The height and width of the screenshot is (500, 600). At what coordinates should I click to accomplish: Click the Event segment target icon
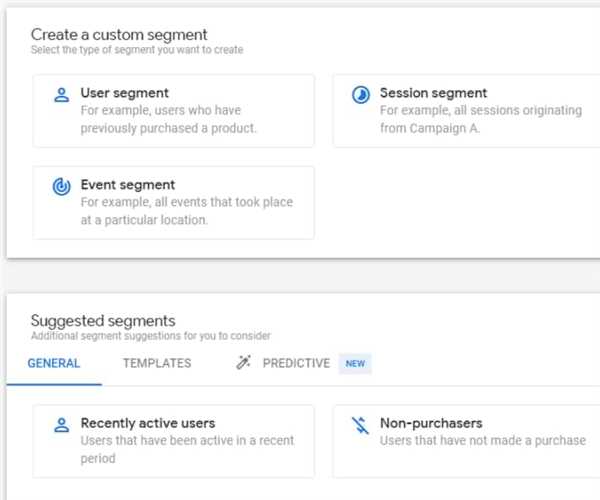(x=62, y=187)
